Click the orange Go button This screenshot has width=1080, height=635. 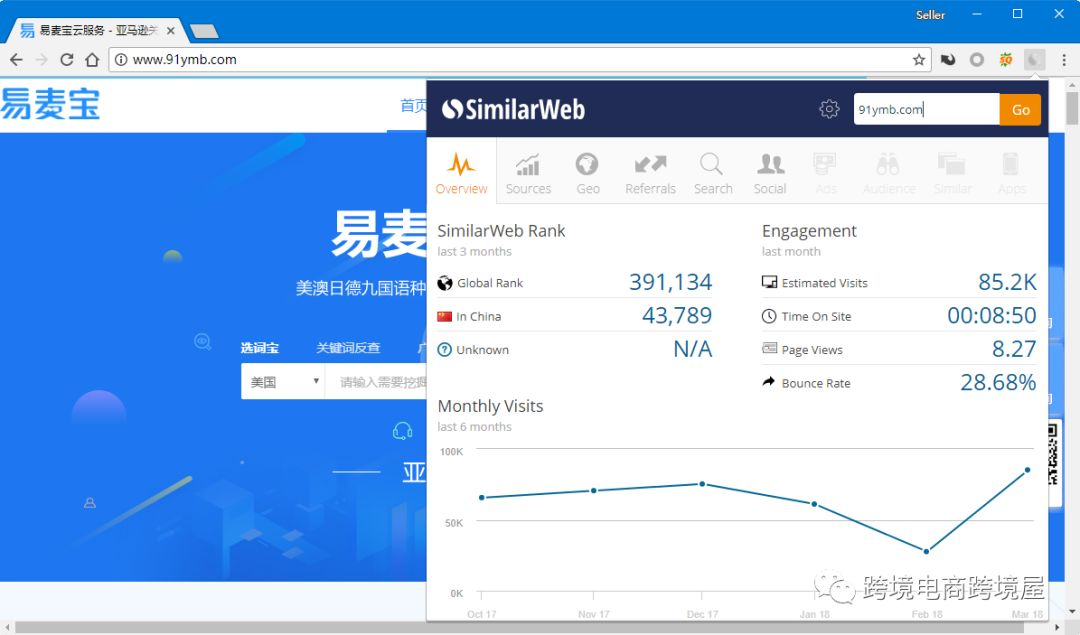[x=1020, y=110]
